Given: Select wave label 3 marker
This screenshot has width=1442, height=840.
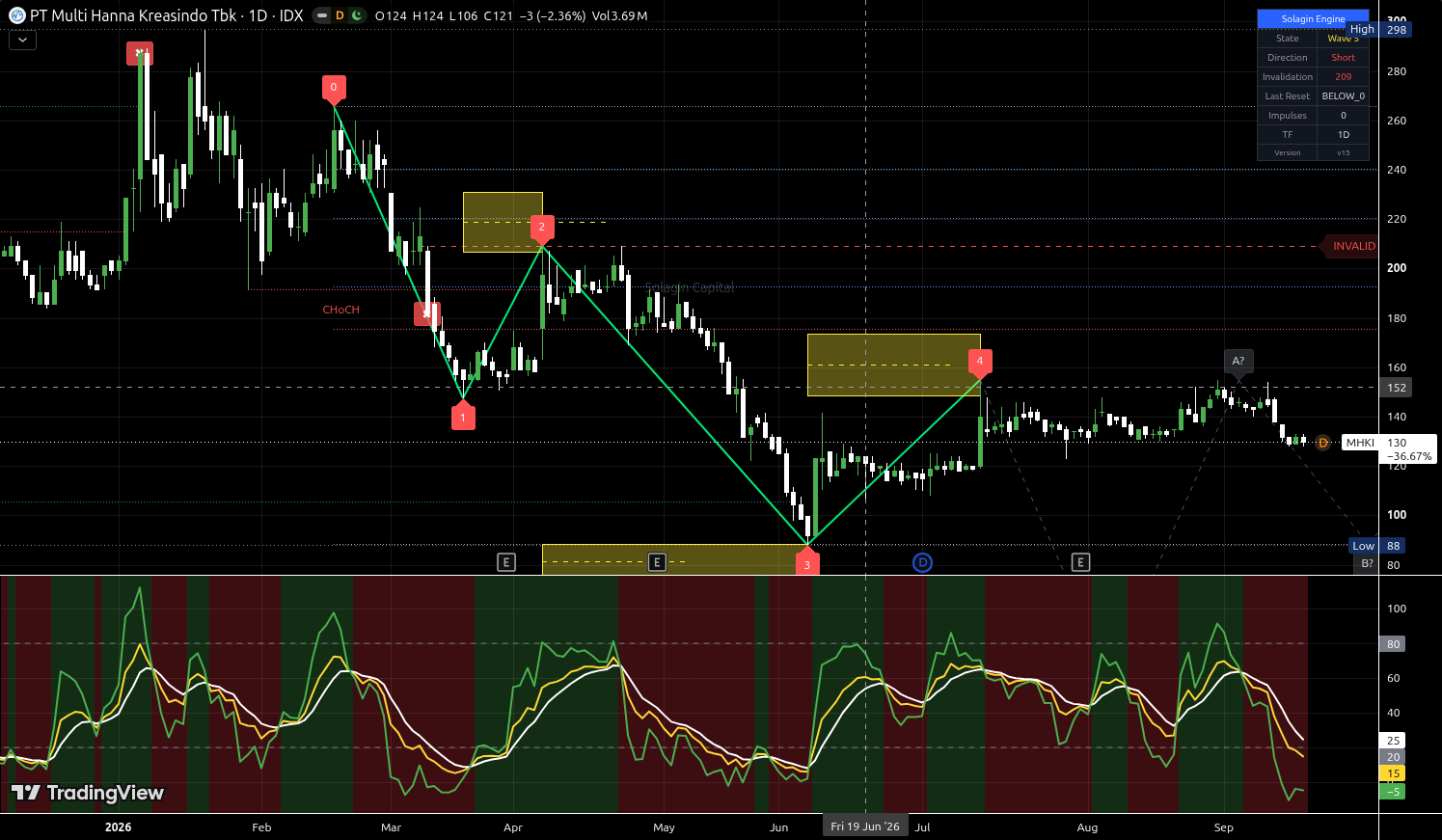Looking at the screenshot, I should (807, 564).
